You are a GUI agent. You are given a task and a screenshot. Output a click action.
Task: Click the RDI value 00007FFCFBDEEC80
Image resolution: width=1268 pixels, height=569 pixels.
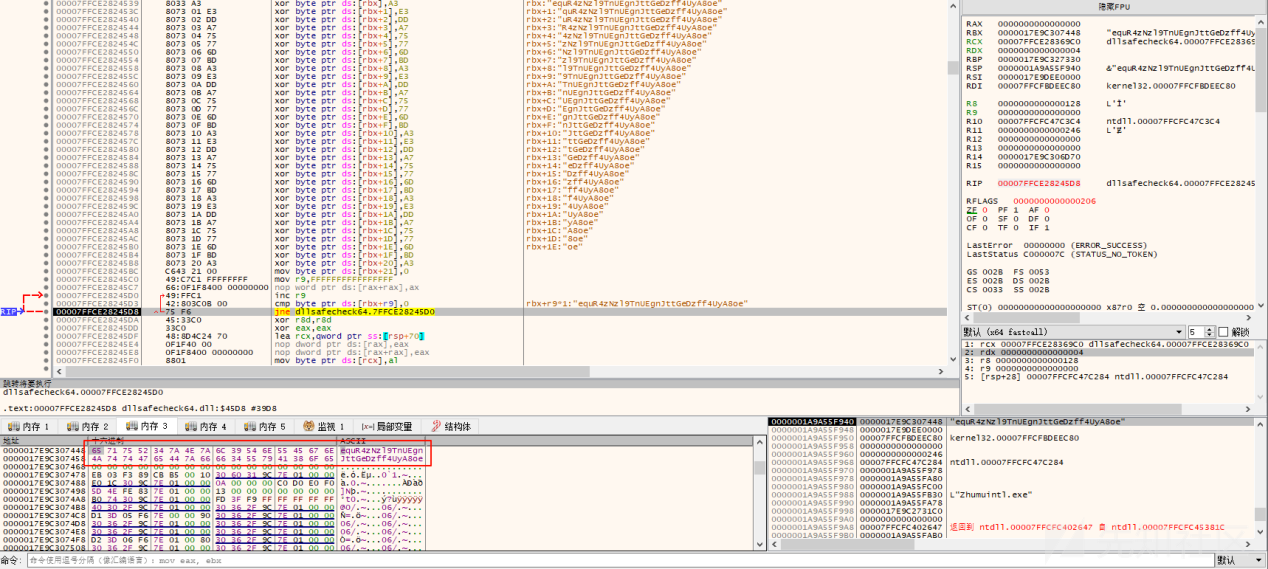point(1039,85)
